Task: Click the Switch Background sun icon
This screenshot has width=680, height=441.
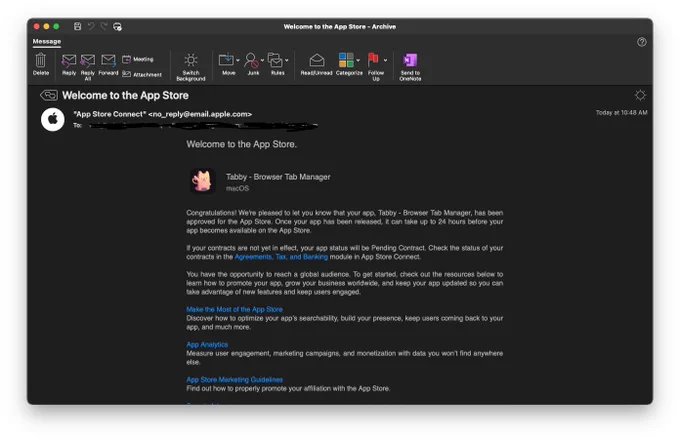Action: tap(191, 60)
